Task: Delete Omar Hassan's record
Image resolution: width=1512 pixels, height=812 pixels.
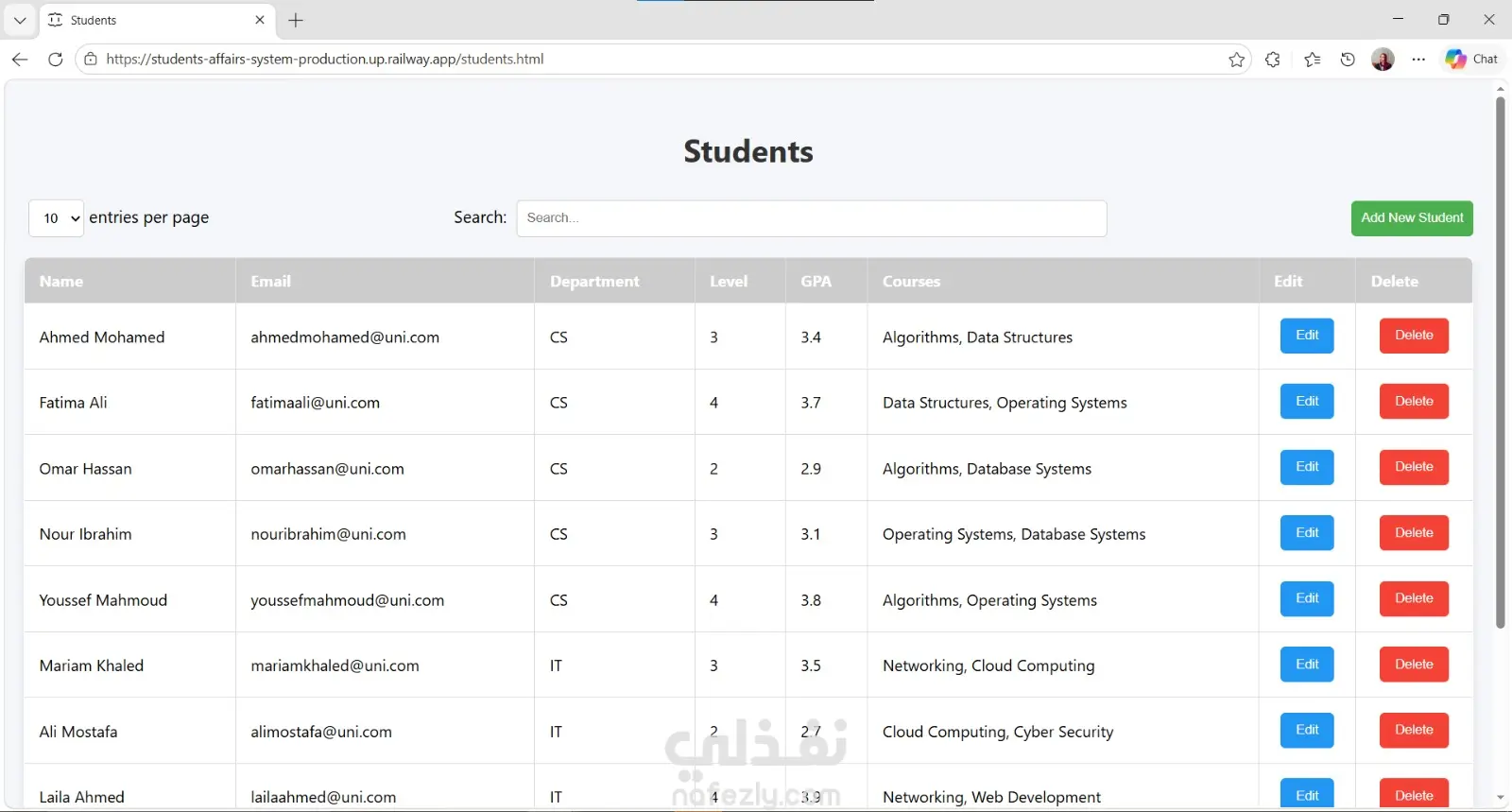Action: 1414,467
